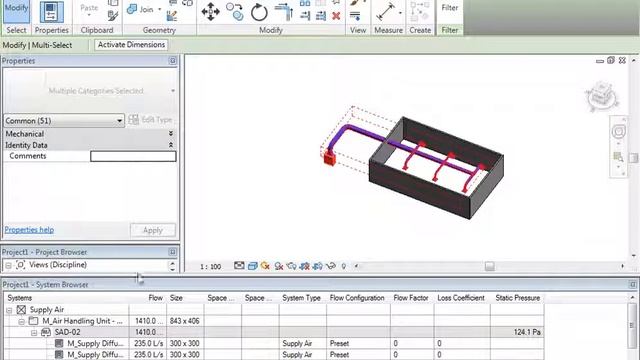Open the Properties help link
Image resolution: width=640 pixels, height=360 pixels.
[x=29, y=230]
